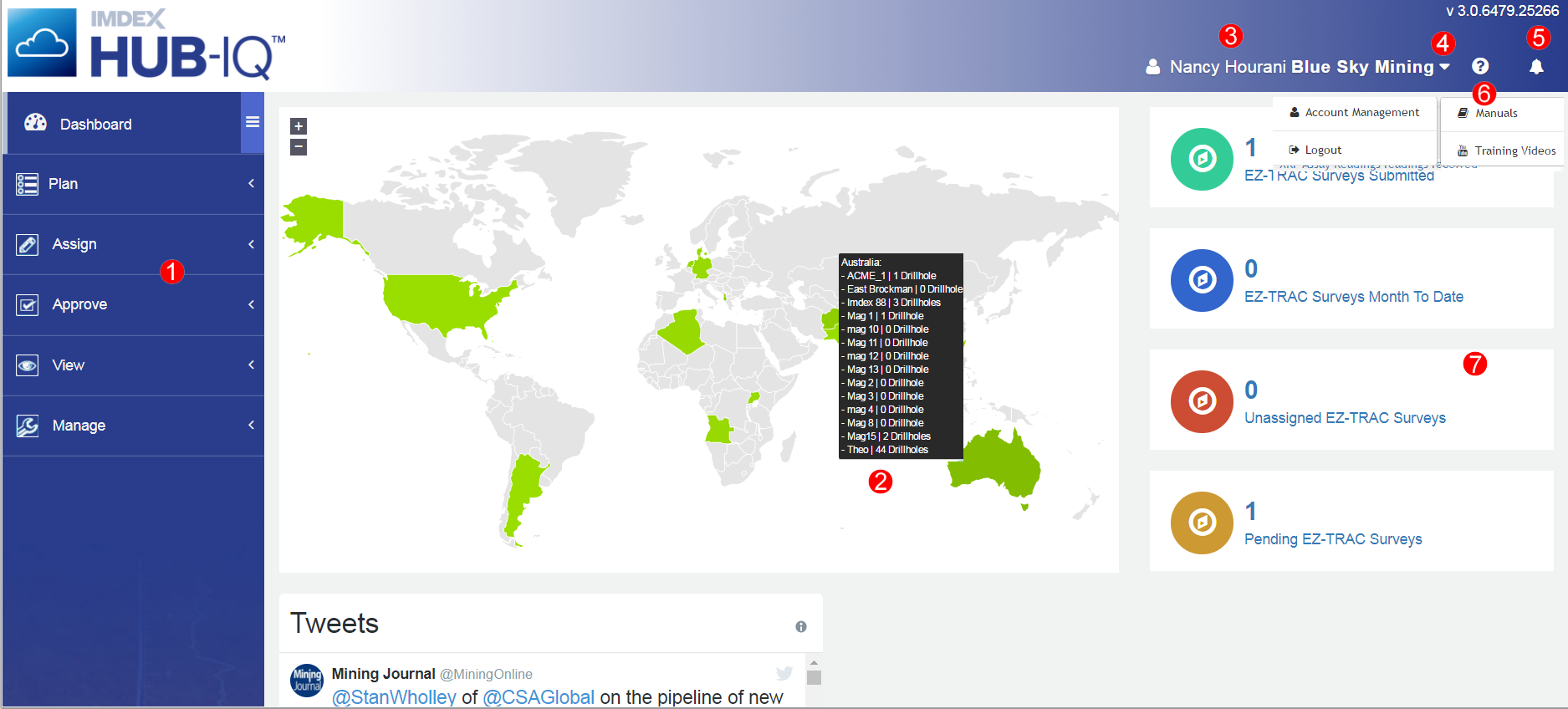1568x709 pixels.
Task: Click 'Theo | 44 Drillholes' tooltip line
Action: click(x=885, y=450)
